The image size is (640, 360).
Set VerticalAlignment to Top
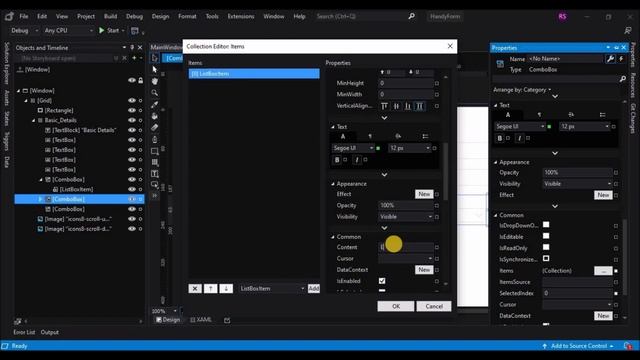[384, 106]
